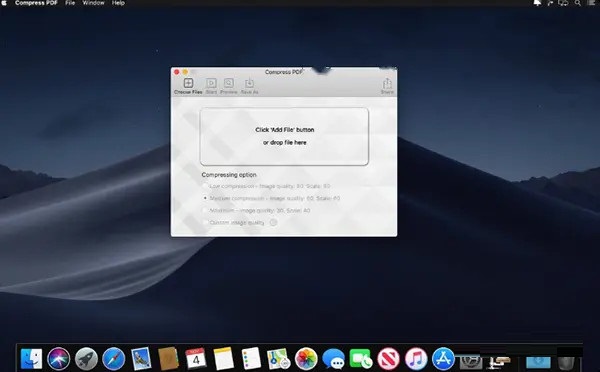Open the Compress PDF app menu
Image resolution: width=600 pixels, height=372 pixels.
point(36,3)
